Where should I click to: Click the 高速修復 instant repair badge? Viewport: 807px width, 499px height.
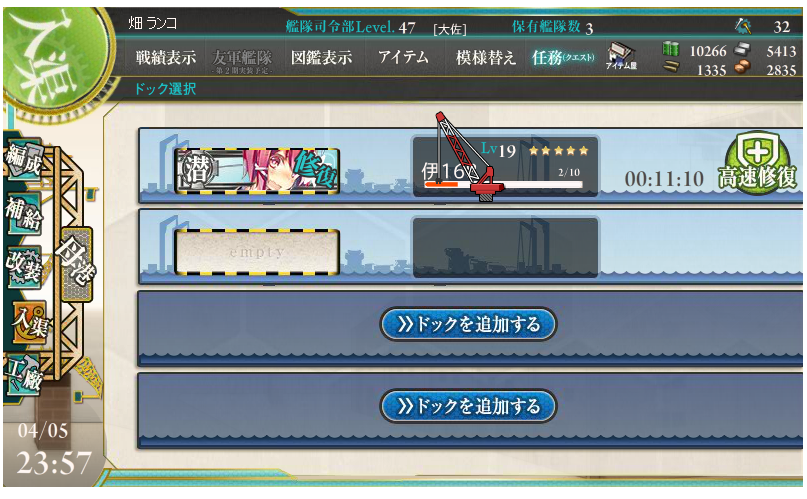coord(757,165)
